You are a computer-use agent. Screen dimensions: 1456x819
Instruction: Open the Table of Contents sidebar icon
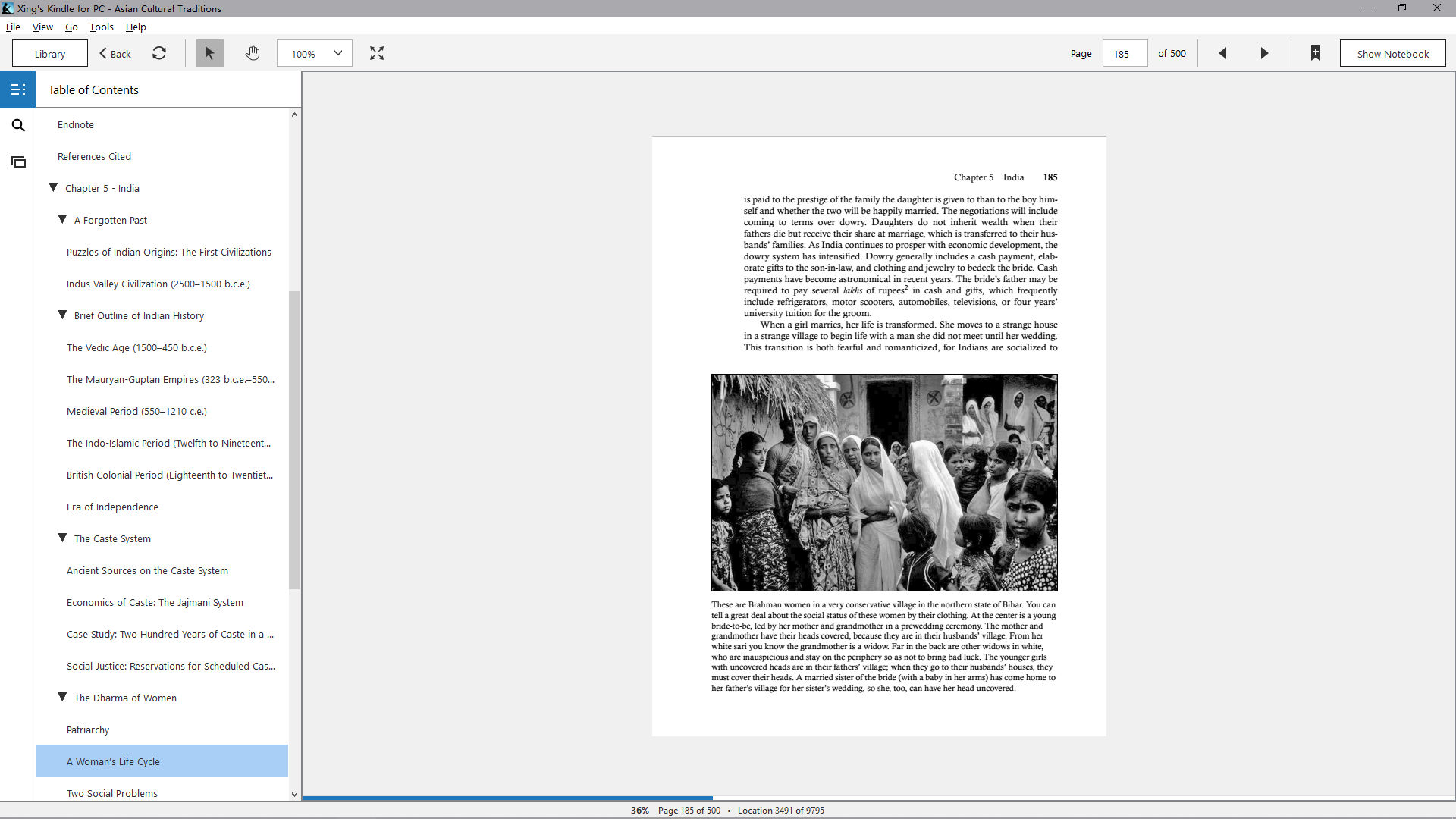[x=18, y=89]
